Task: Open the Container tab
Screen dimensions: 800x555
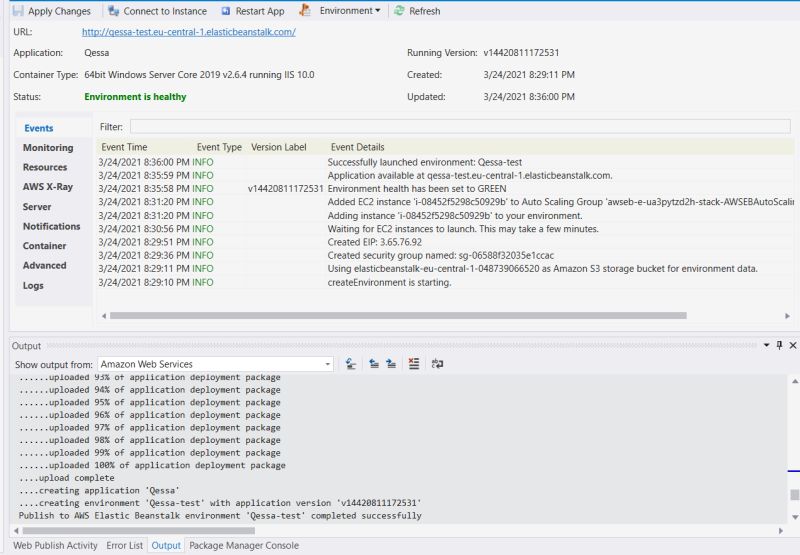Action: tap(44, 246)
